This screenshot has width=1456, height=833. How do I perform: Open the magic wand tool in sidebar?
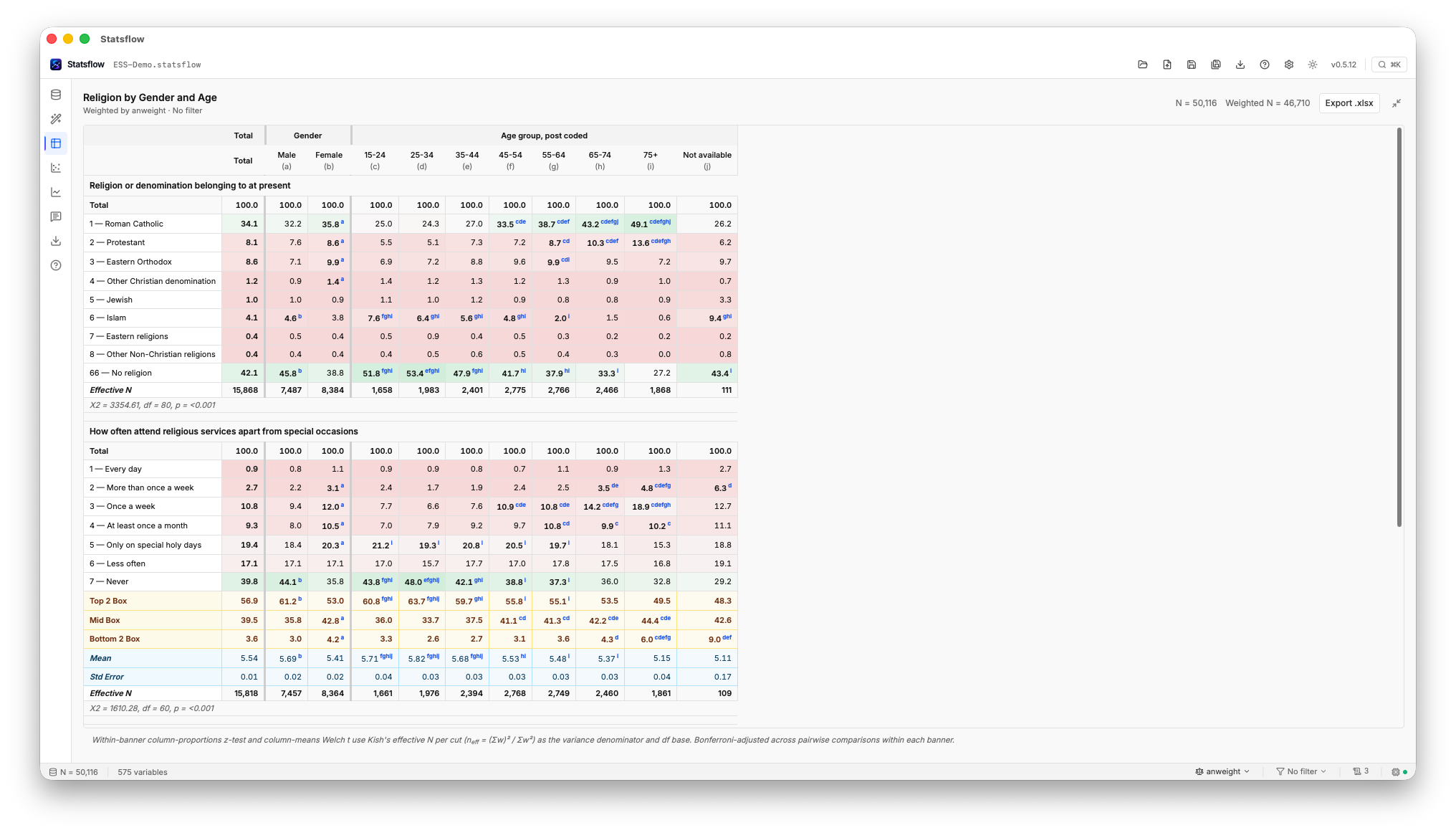click(56, 119)
